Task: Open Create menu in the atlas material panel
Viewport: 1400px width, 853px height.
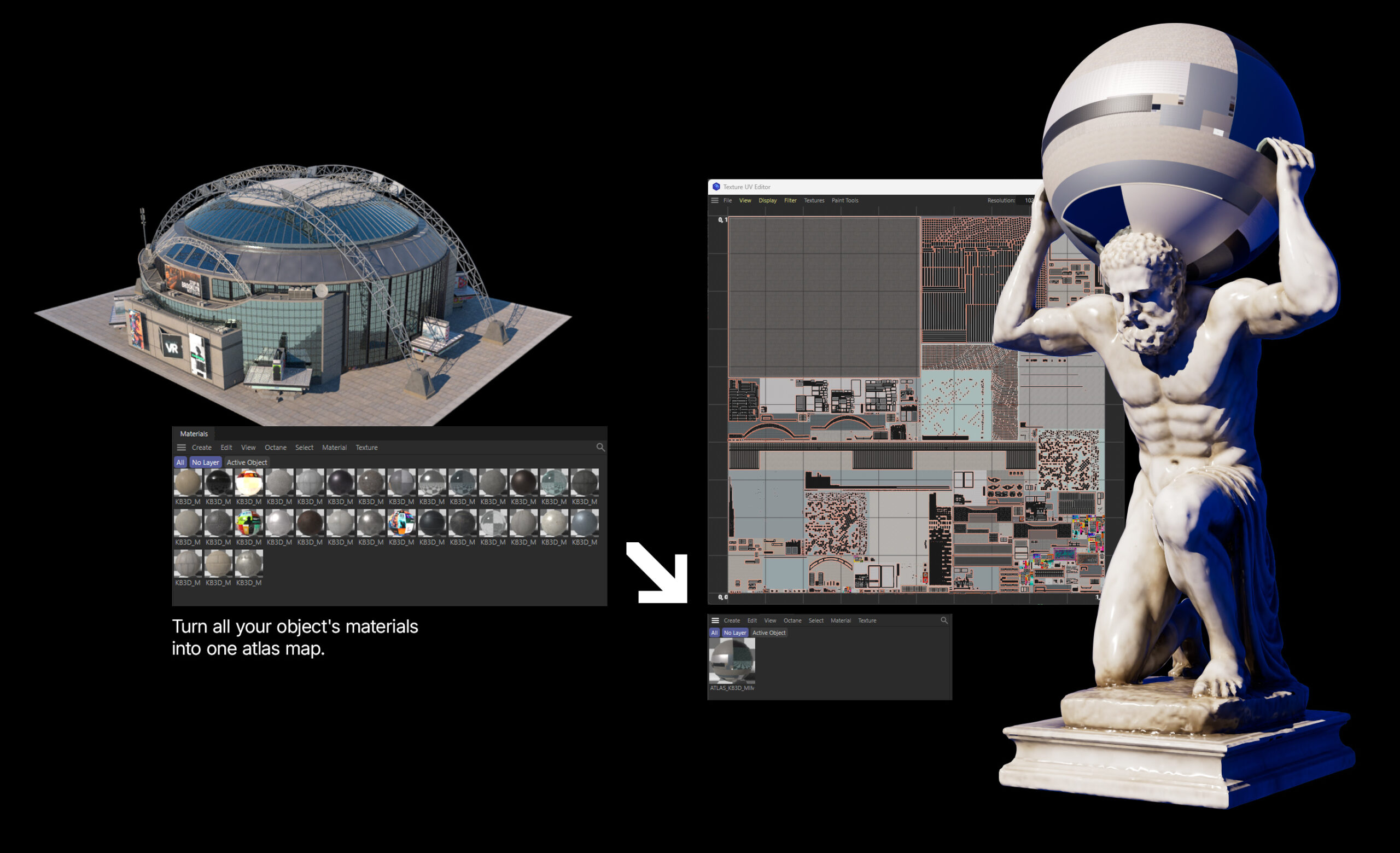Action: tap(732, 620)
